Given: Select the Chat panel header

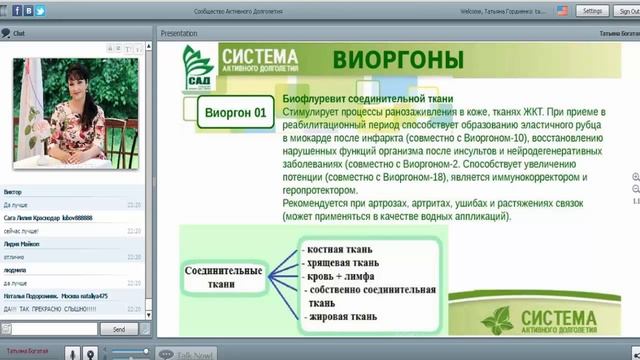Looking at the screenshot, I should pyautogui.click(x=76, y=33).
